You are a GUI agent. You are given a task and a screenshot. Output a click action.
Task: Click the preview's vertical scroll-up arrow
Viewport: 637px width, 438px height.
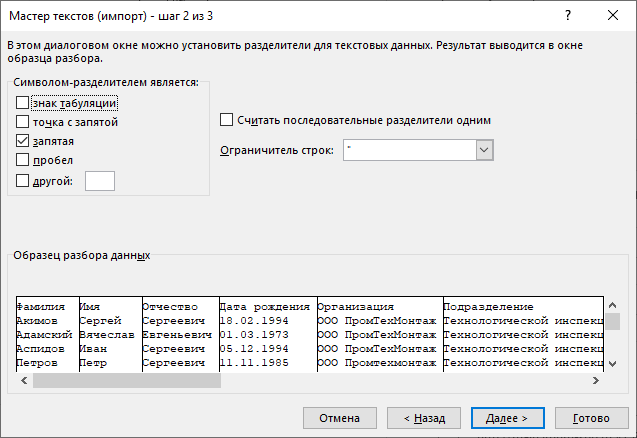pos(612,304)
